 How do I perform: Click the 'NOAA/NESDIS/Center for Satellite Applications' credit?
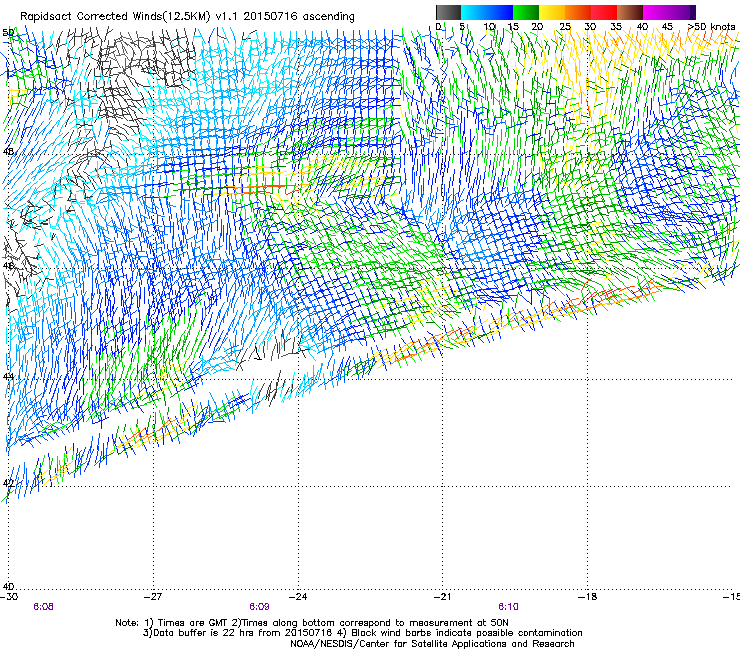pyautogui.click(x=400, y=644)
